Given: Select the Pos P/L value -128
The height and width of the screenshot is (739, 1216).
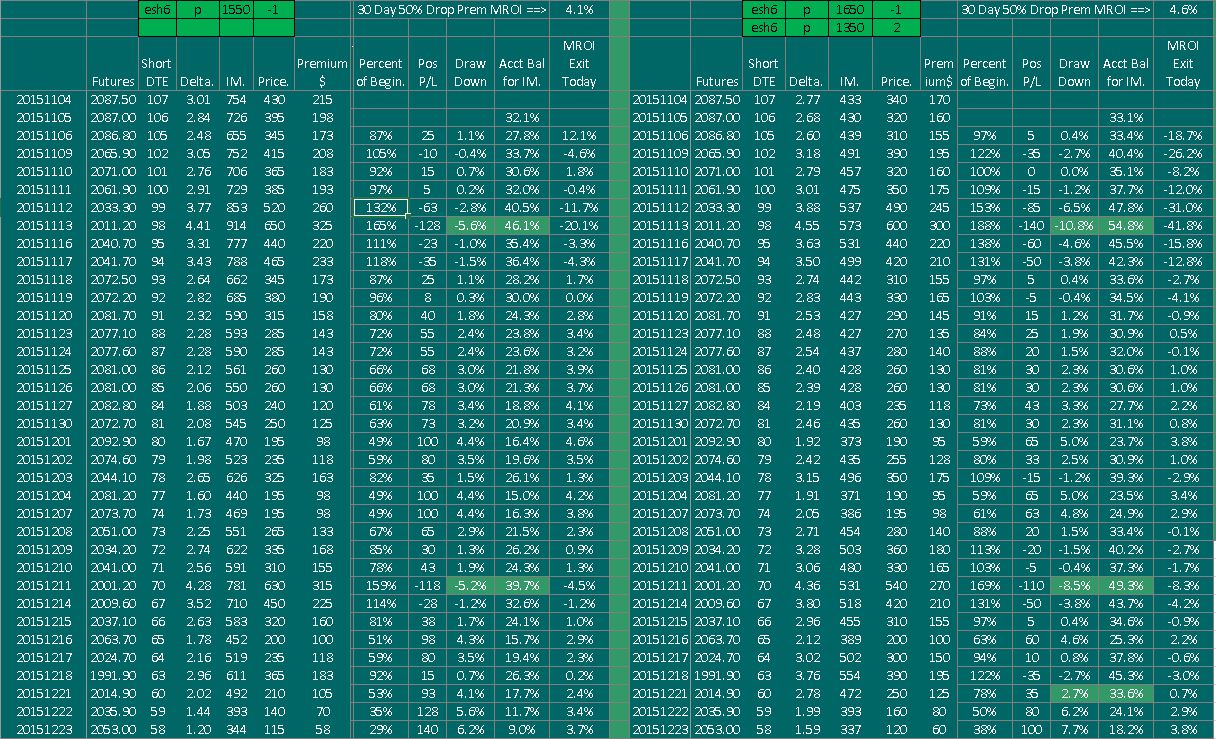Looking at the screenshot, I should (428, 226).
